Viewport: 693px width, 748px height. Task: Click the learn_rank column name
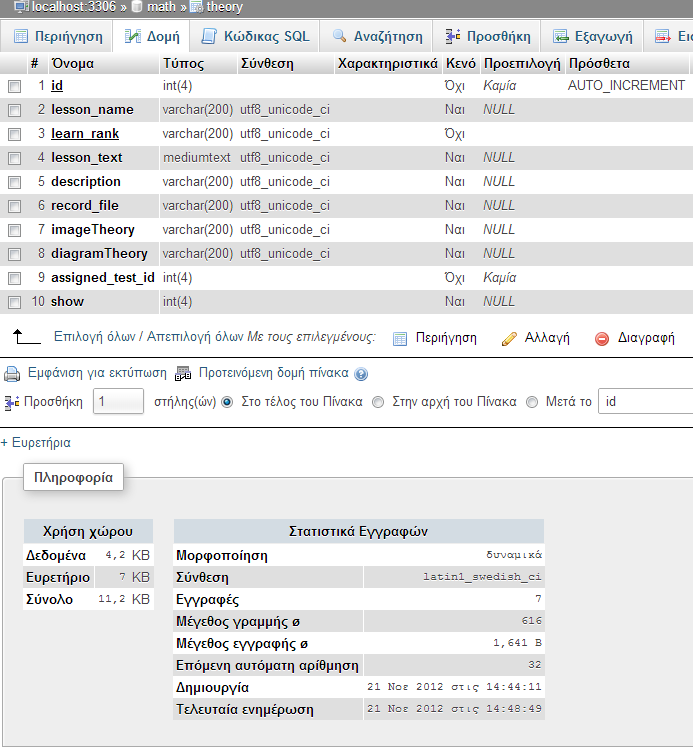pyautogui.click(x=85, y=134)
